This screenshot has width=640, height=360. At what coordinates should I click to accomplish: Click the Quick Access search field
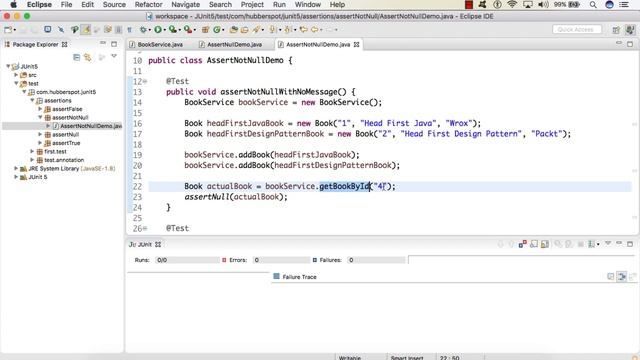[x=577, y=29]
